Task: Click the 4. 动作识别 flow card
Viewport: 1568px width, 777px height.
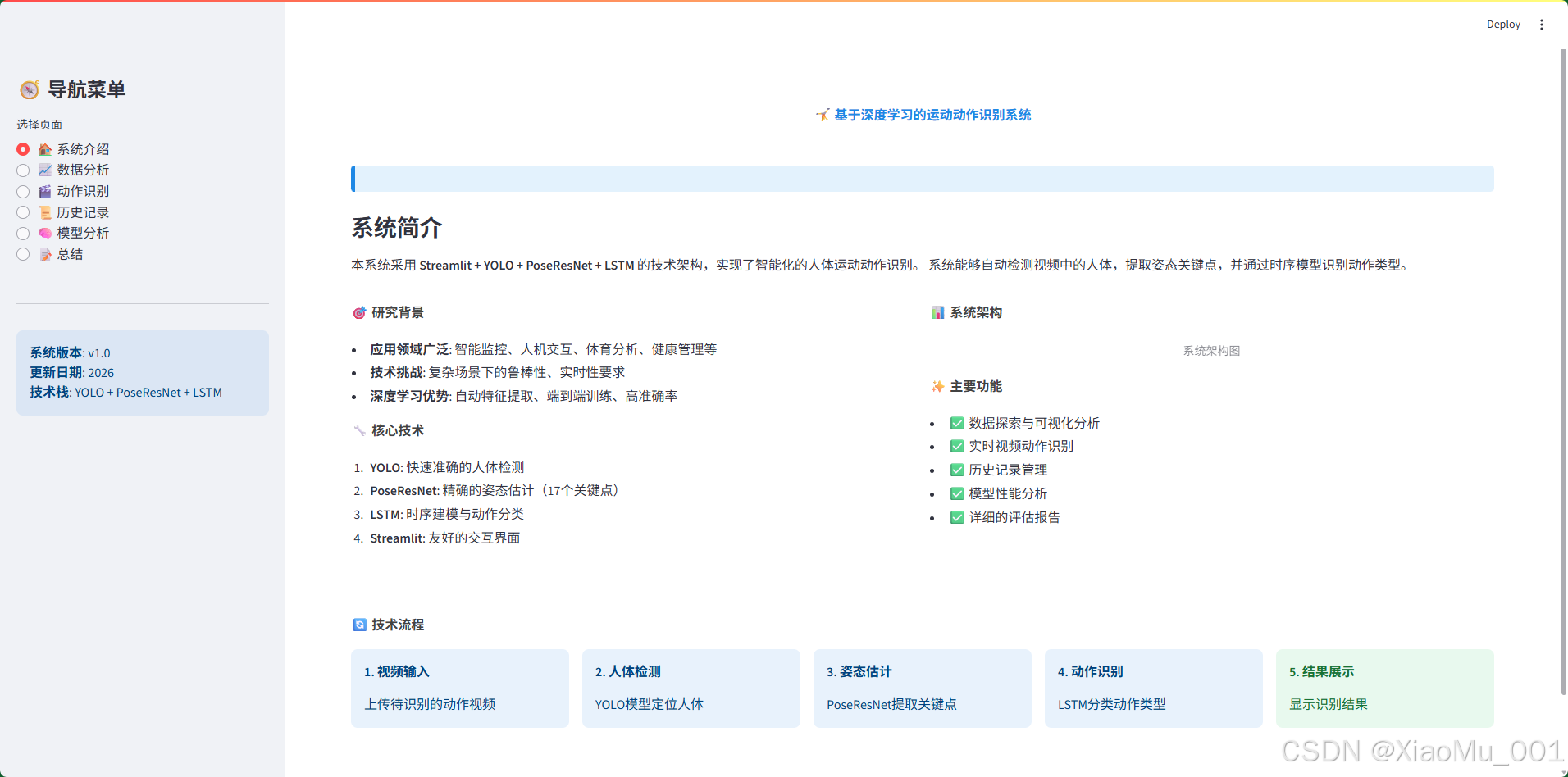Action: click(x=1154, y=688)
